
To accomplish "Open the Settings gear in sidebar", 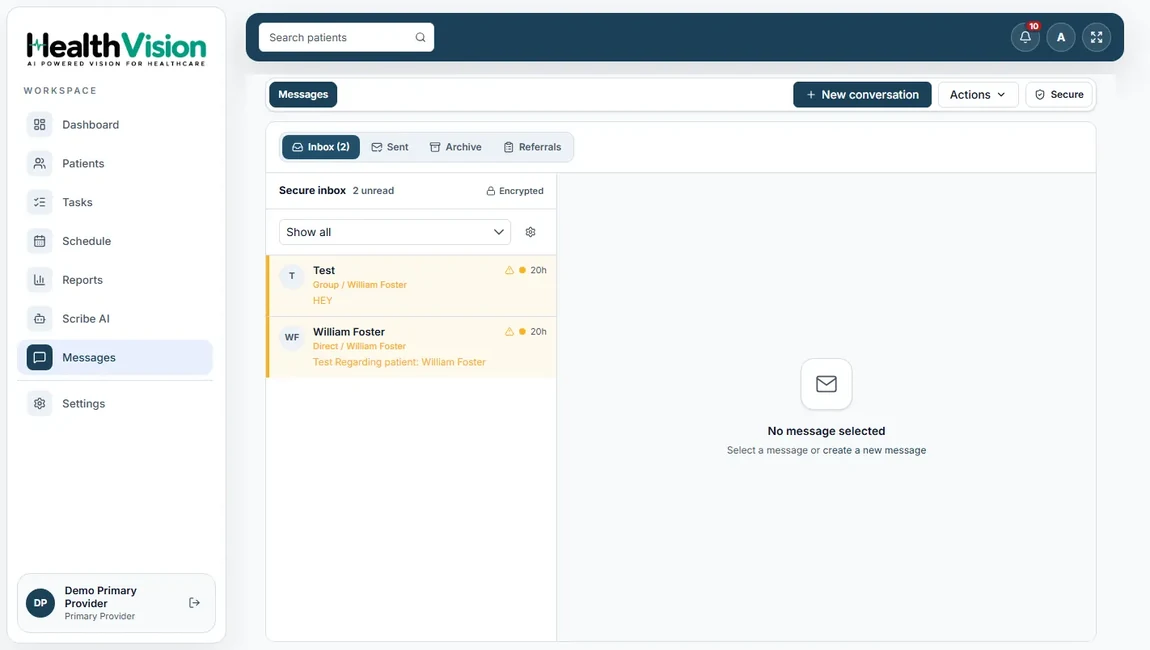I will (40, 403).
